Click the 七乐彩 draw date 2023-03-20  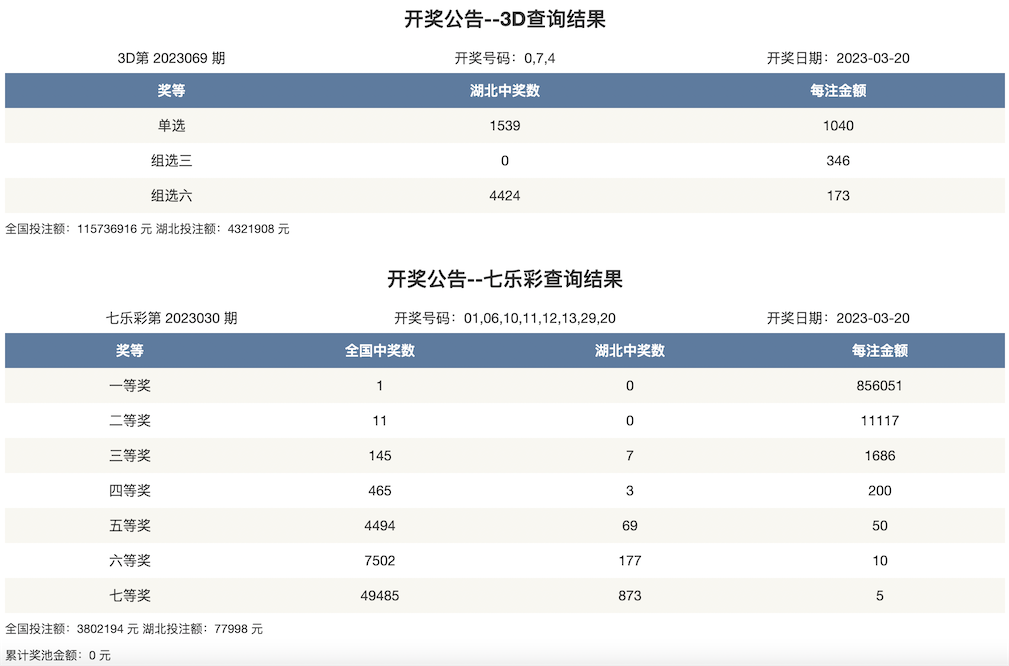pyautogui.click(x=873, y=318)
